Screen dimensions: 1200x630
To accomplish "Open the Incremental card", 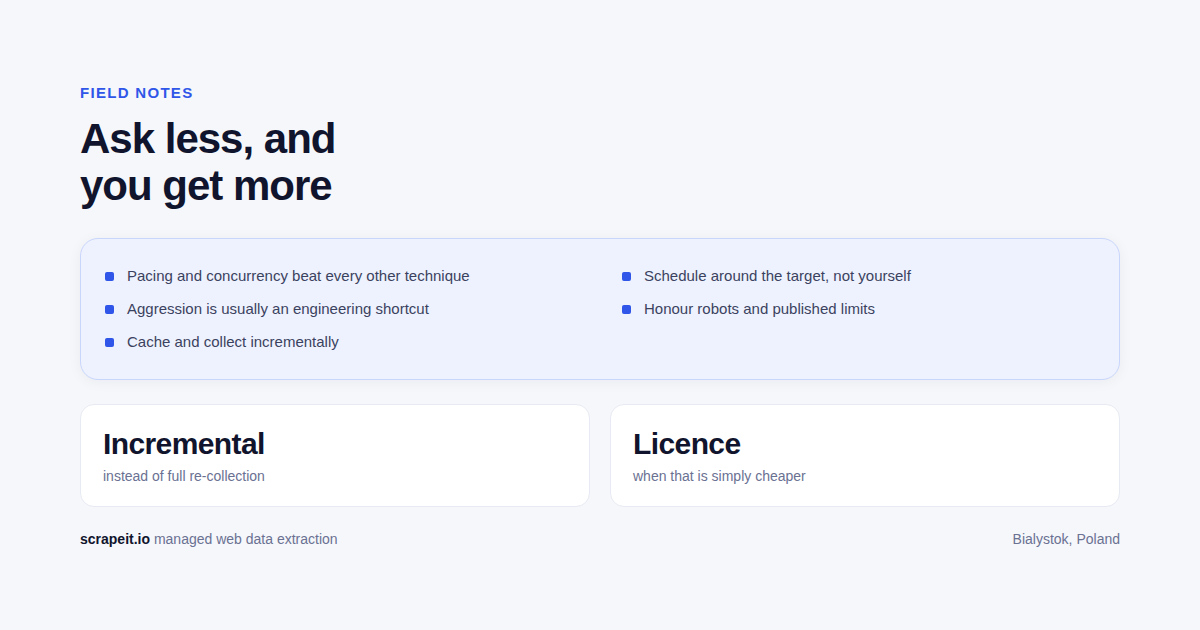I will [335, 456].
